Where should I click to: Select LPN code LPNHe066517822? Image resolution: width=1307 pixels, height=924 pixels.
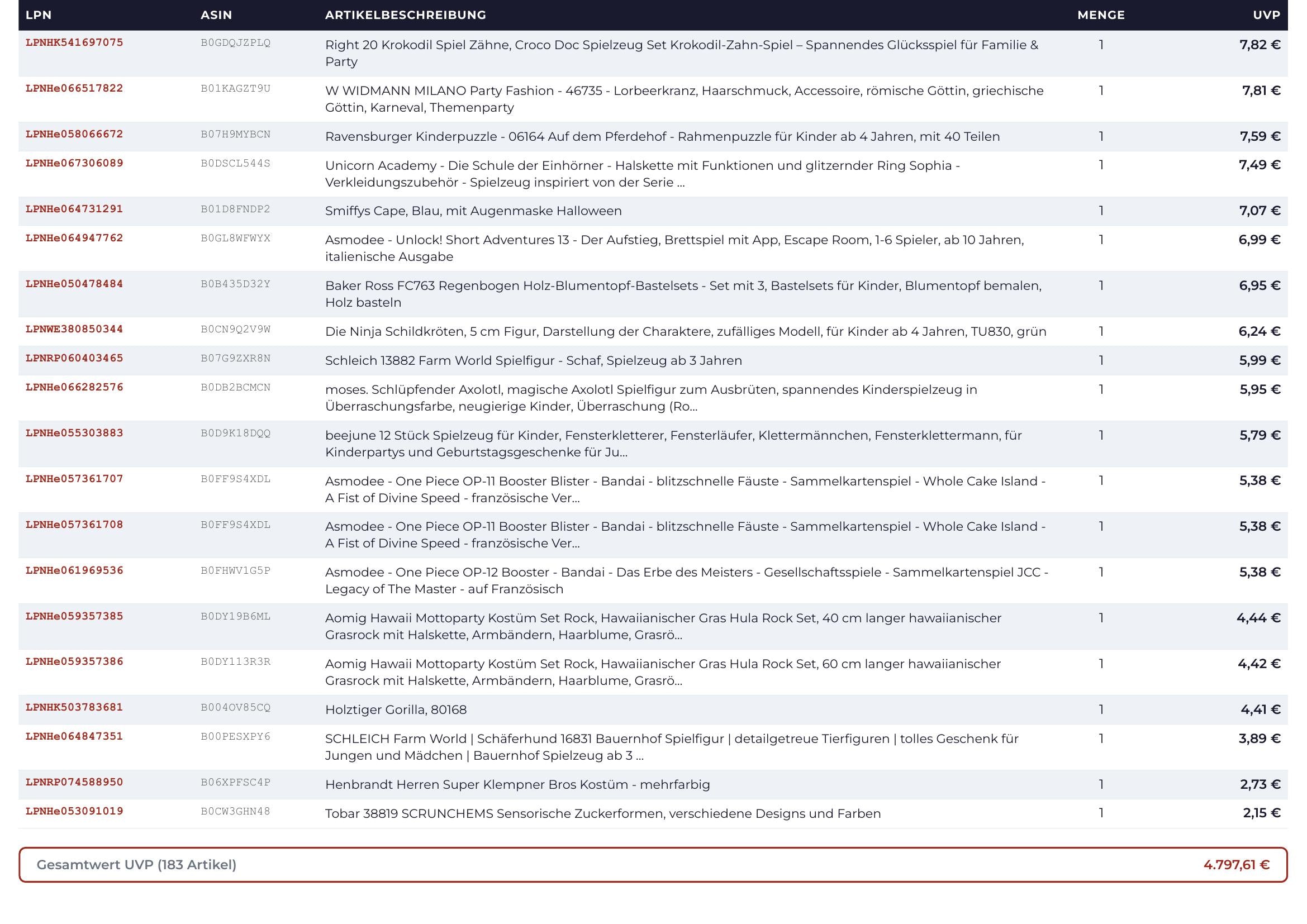click(74, 88)
